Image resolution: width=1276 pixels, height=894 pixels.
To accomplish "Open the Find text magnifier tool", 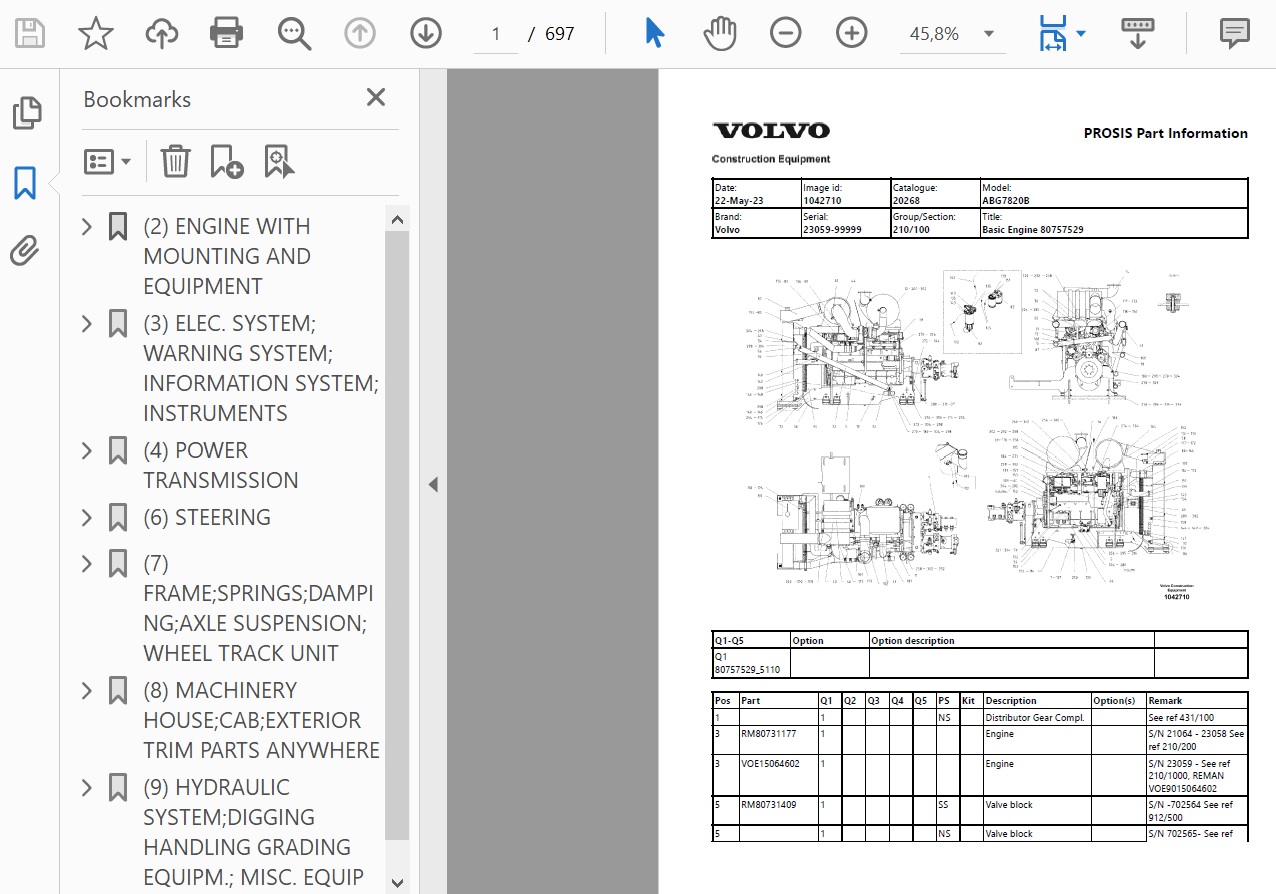I will click(294, 34).
